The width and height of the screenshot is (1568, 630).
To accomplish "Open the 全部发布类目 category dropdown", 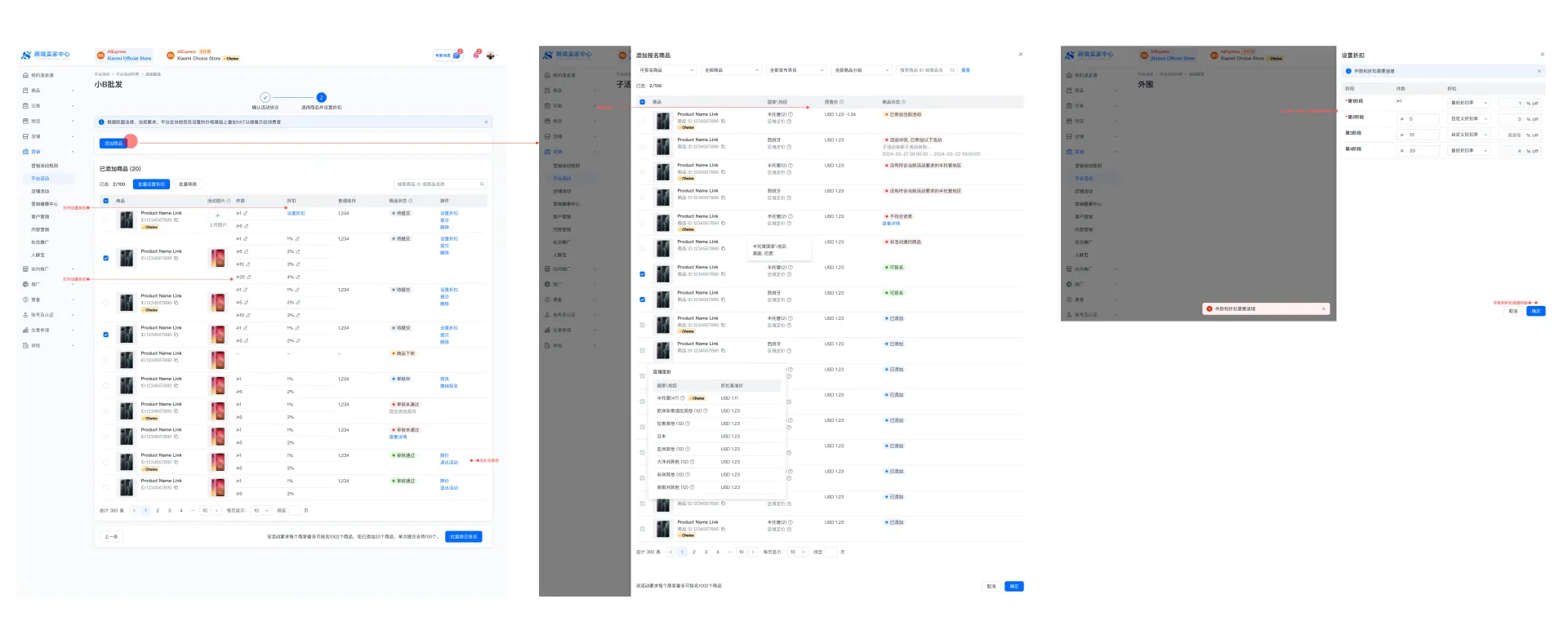I will coord(796,70).
